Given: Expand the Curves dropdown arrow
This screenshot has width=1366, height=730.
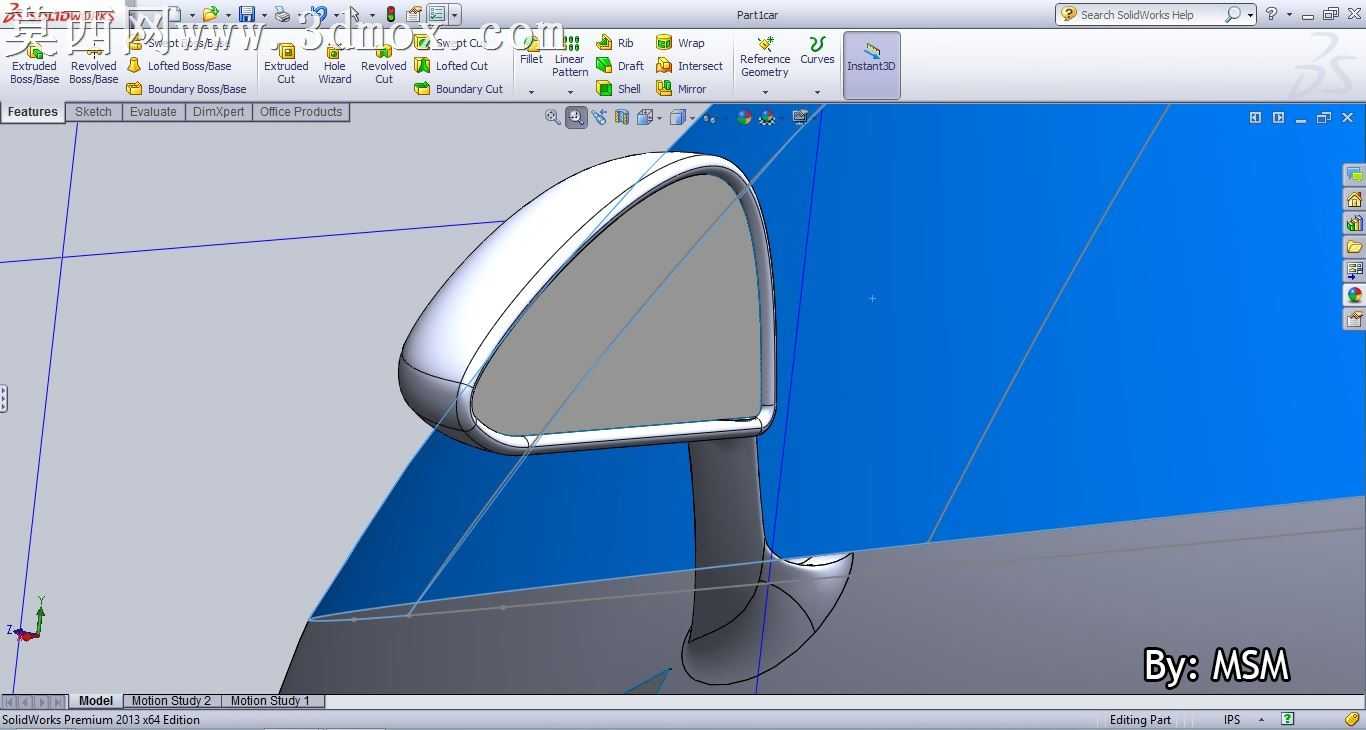Looking at the screenshot, I should coord(817,92).
